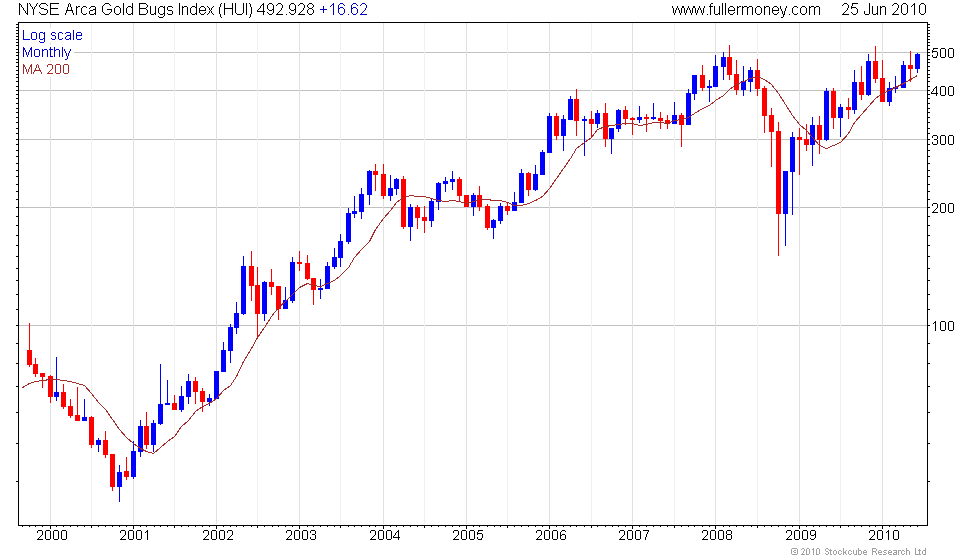Click the 400 price axis label
Image resolution: width=980 pixels, height=560 pixels.
pos(942,91)
